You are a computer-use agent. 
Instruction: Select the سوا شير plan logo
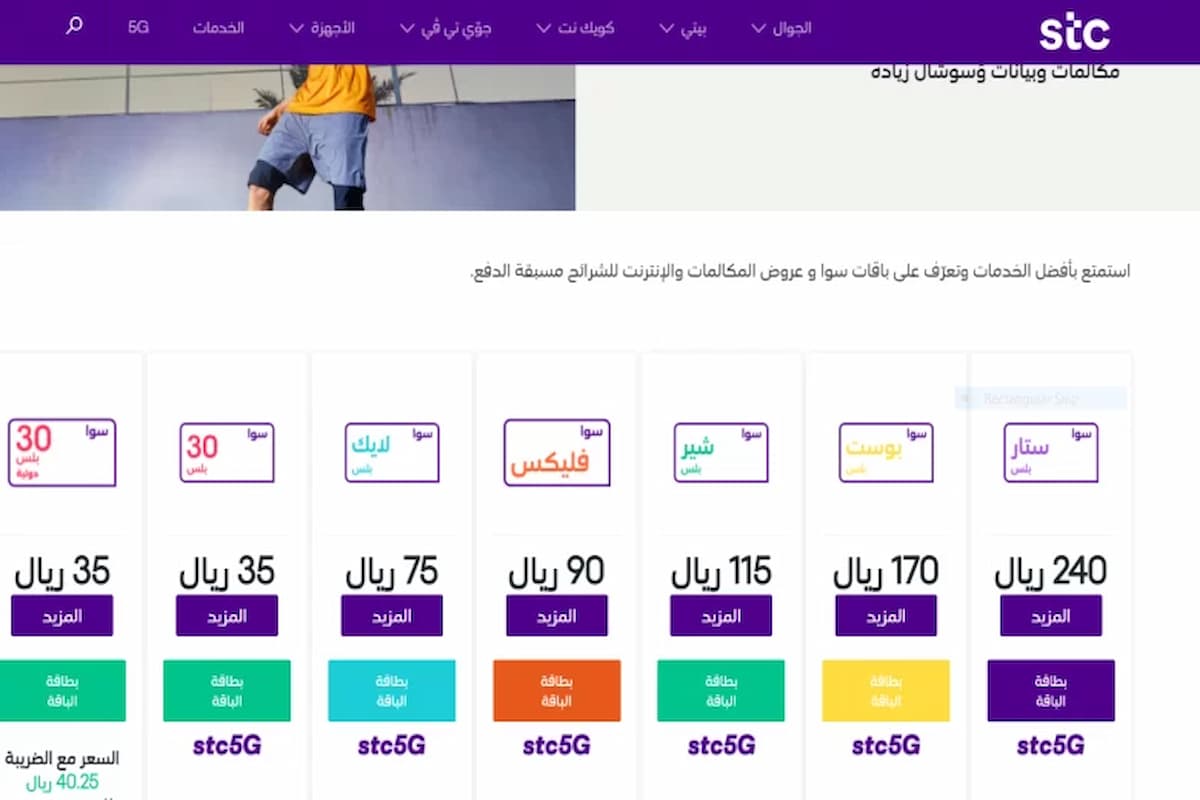720,453
